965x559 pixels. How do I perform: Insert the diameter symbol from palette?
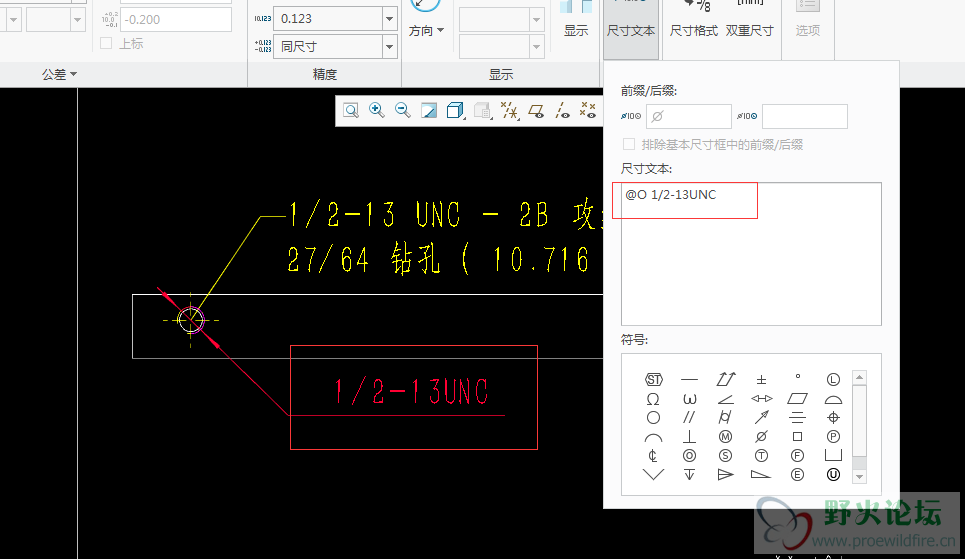(x=761, y=436)
